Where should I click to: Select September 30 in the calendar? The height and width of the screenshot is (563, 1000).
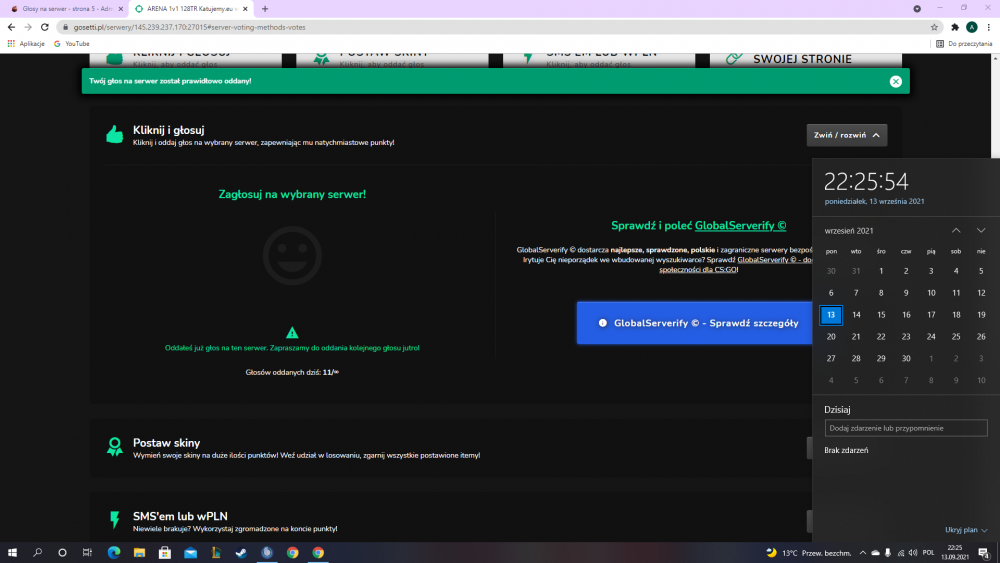click(x=906, y=358)
